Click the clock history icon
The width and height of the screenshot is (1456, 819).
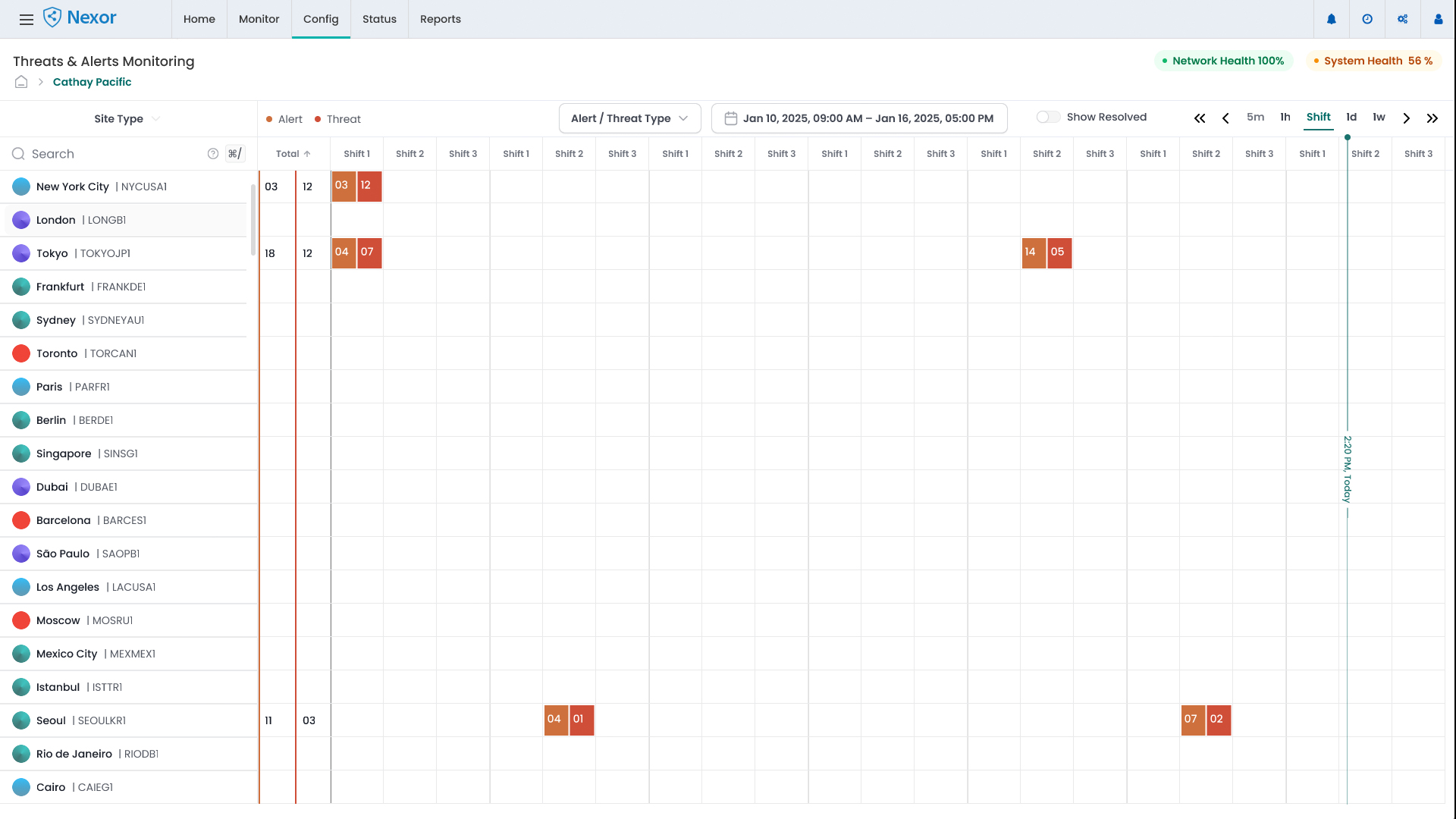pos(1367,20)
